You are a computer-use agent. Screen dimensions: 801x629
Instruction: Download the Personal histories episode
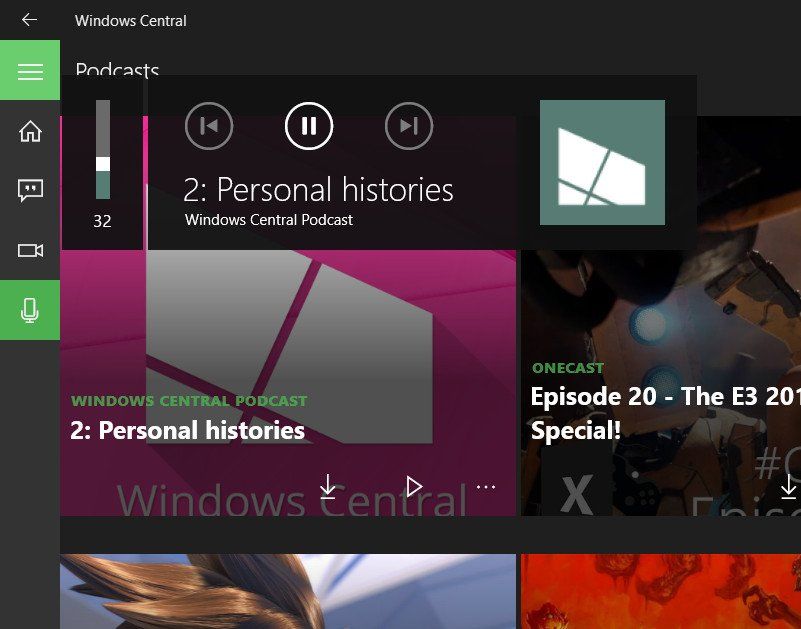328,486
